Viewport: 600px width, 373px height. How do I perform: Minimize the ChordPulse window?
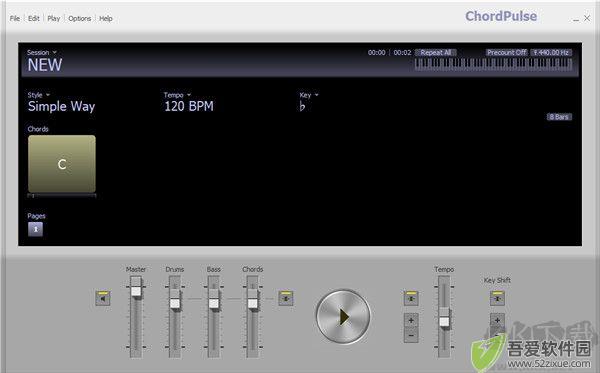[x=576, y=19]
